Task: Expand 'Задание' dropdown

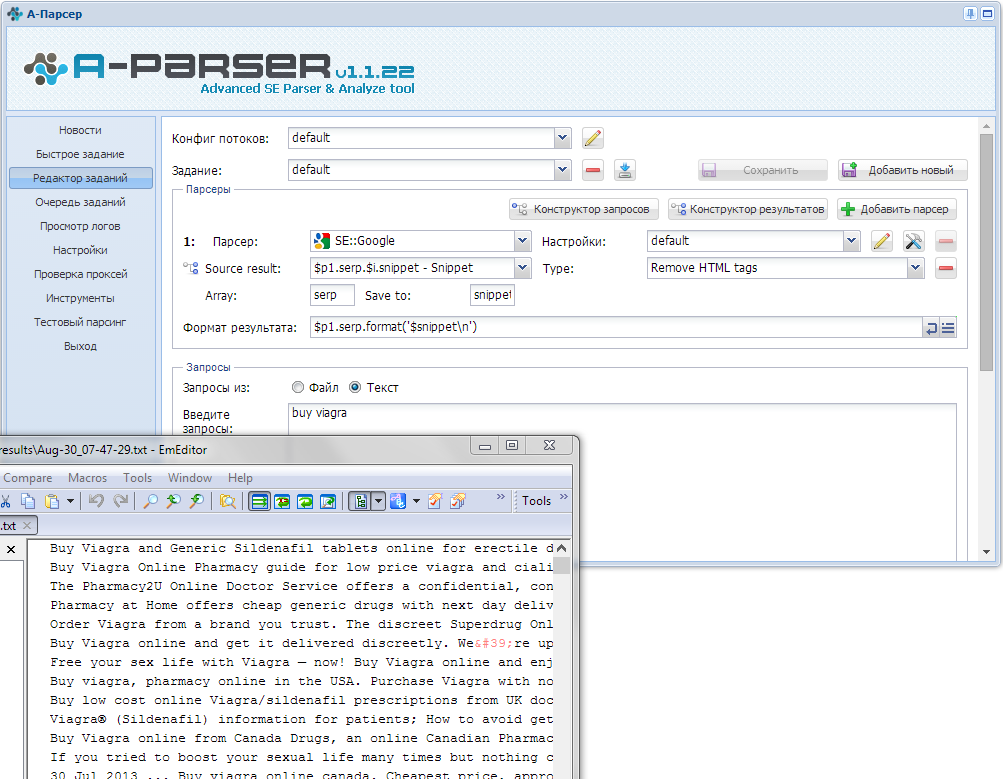Action: 562,169
